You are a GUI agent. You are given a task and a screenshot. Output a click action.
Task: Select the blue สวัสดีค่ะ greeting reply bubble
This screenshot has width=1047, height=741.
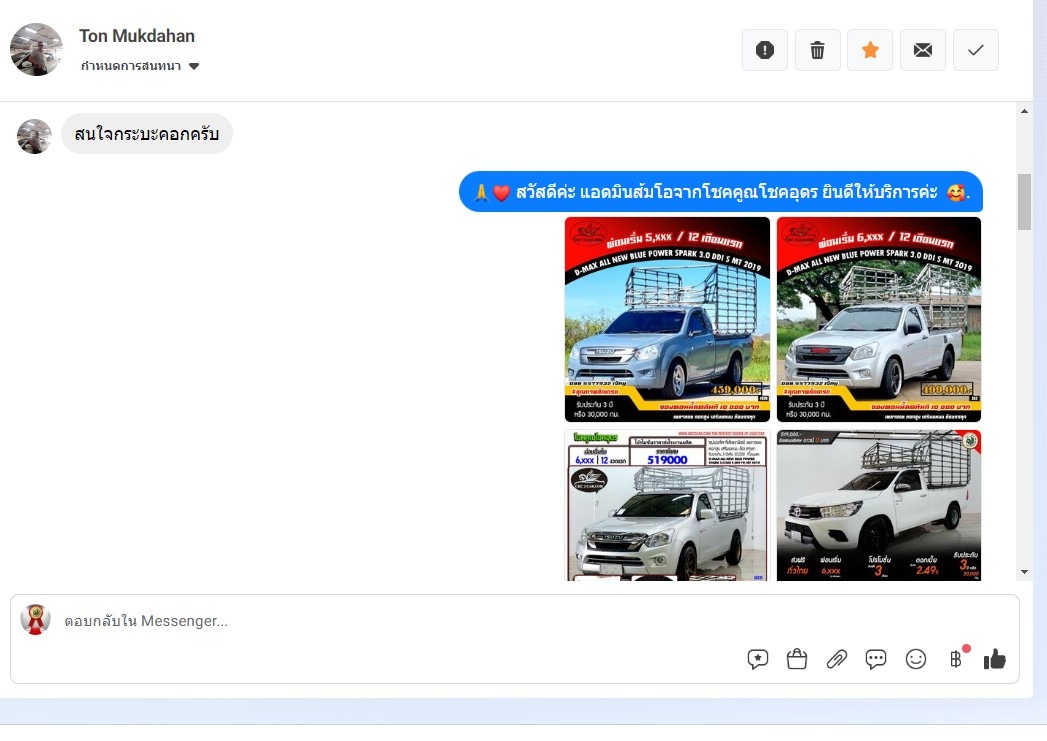pos(720,192)
